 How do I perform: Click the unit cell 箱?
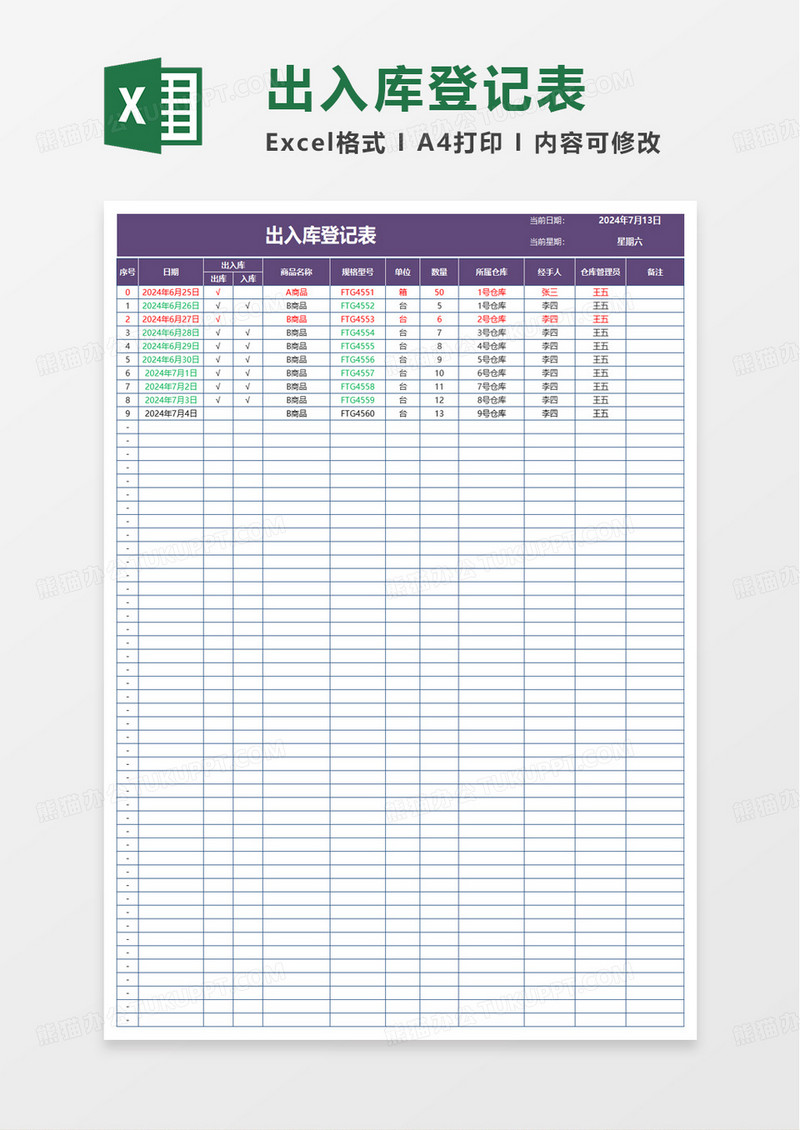point(403,293)
